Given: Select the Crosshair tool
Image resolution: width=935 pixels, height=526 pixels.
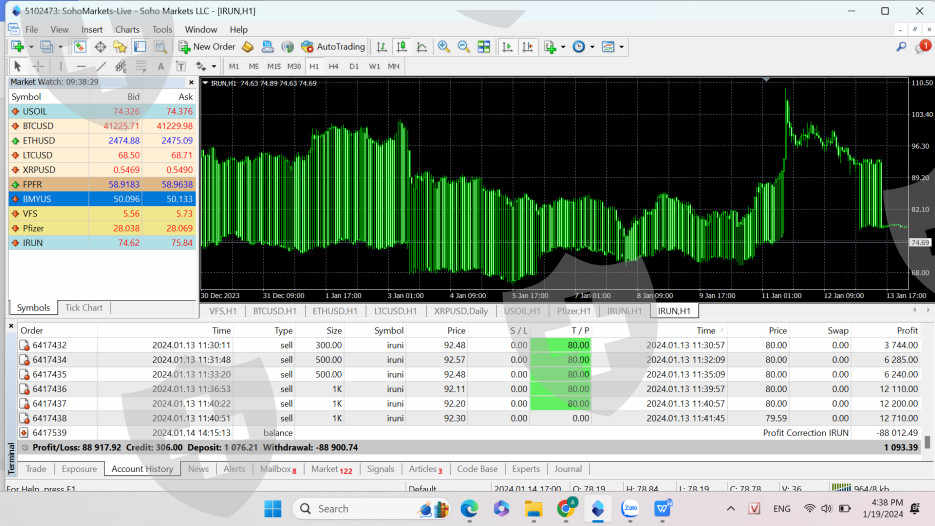Looking at the screenshot, I should point(39,66).
